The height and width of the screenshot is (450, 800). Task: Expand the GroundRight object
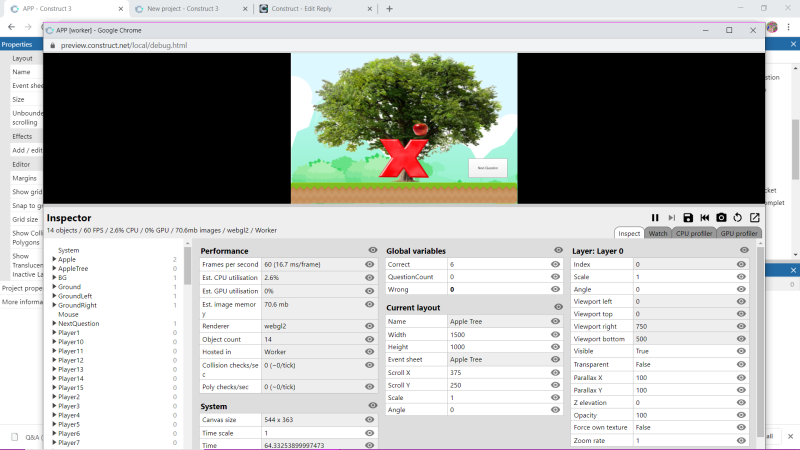point(54,305)
